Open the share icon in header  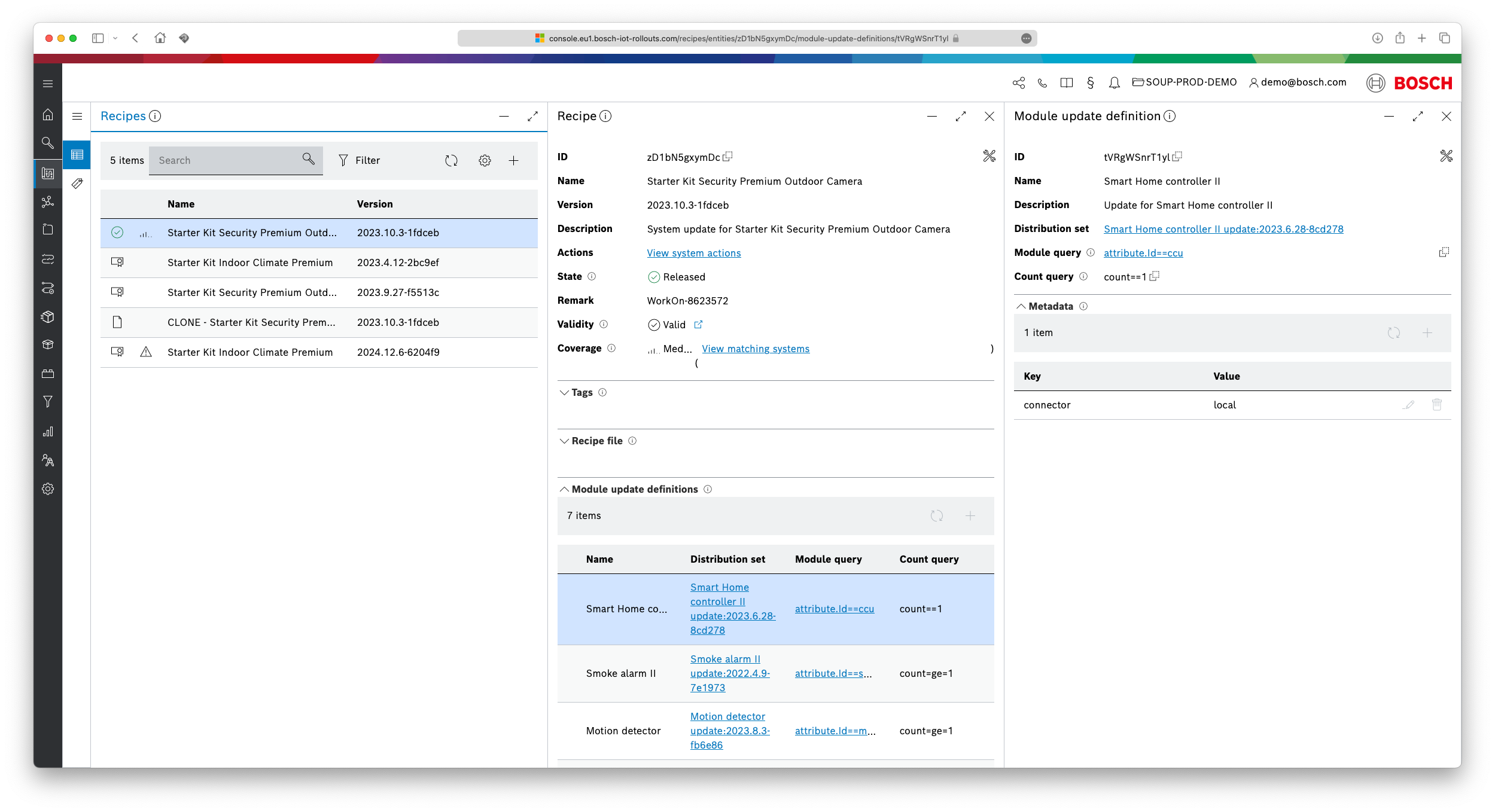tap(1019, 83)
